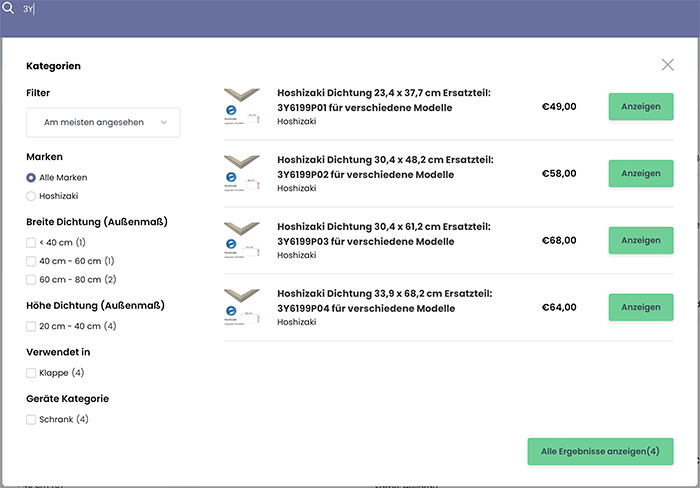Open the 'Am meisten angesehen' sort dropdown
700x488 pixels.
[103, 122]
